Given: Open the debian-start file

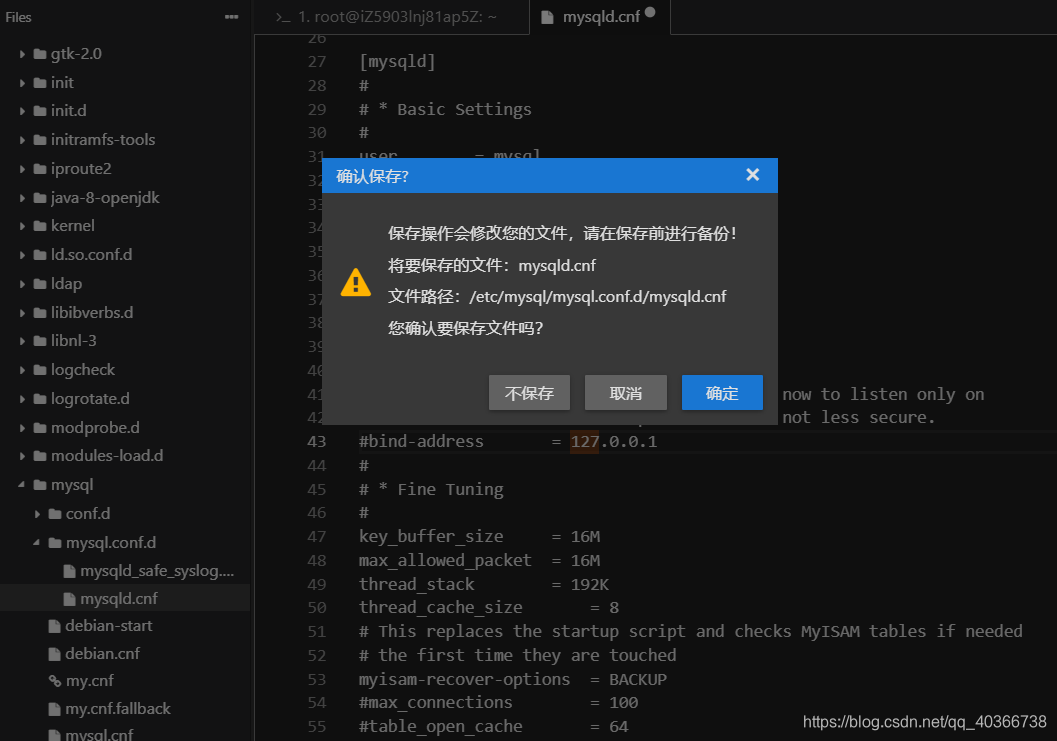Looking at the screenshot, I should click(109, 626).
